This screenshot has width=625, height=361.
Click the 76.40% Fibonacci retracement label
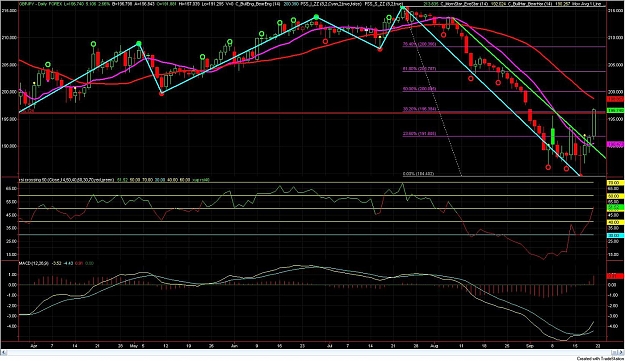pyautogui.click(x=419, y=44)
